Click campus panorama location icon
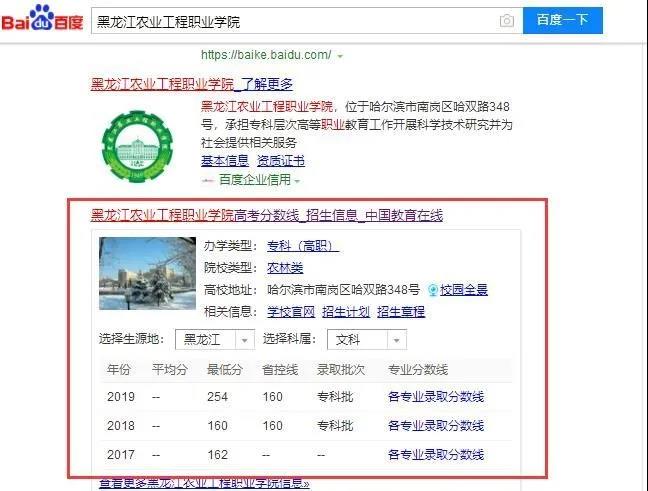The width and height of the screenshot is (648, 491). coord(433,290)
